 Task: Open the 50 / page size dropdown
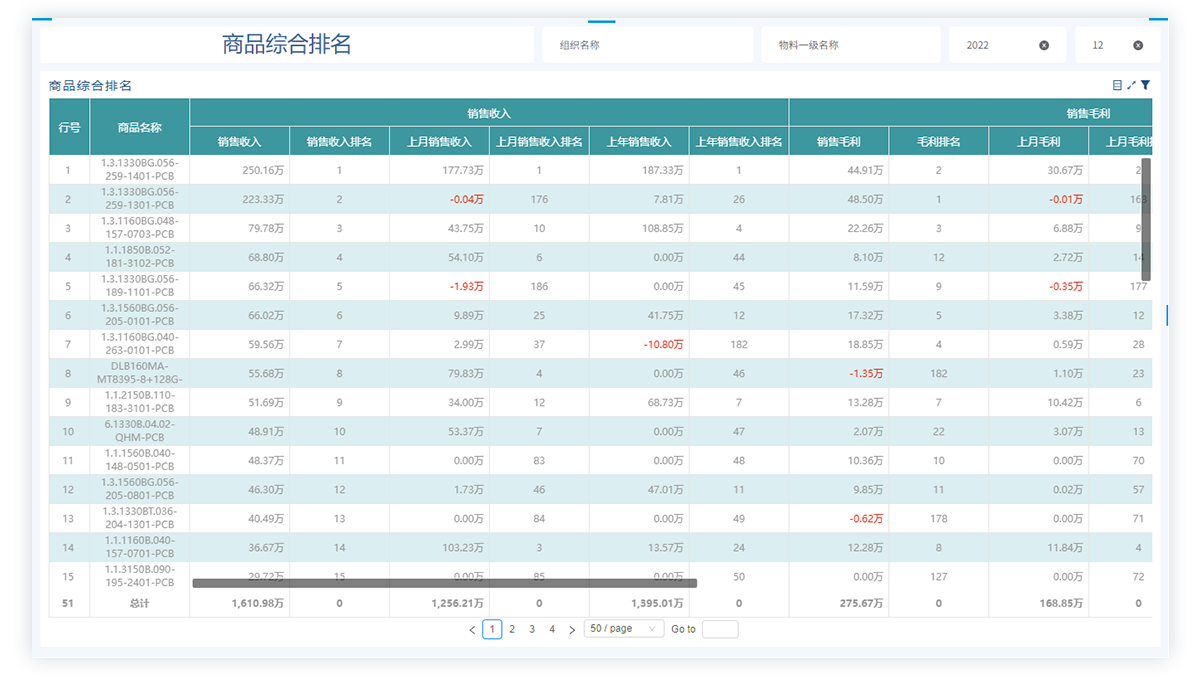point(623,629)
